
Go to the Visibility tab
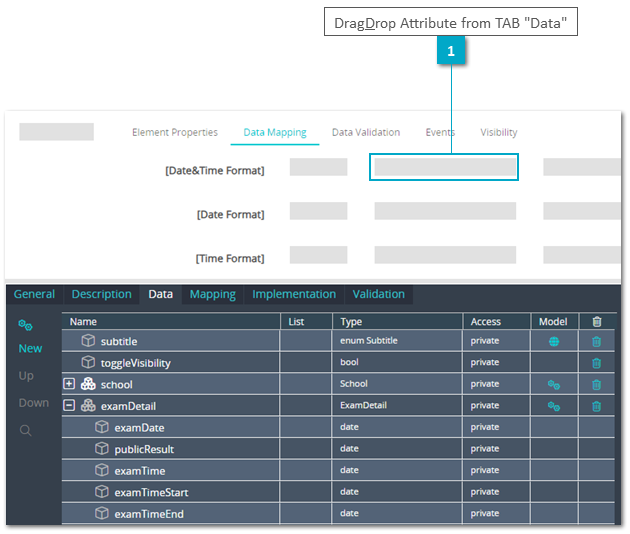[x=499, y=132]
